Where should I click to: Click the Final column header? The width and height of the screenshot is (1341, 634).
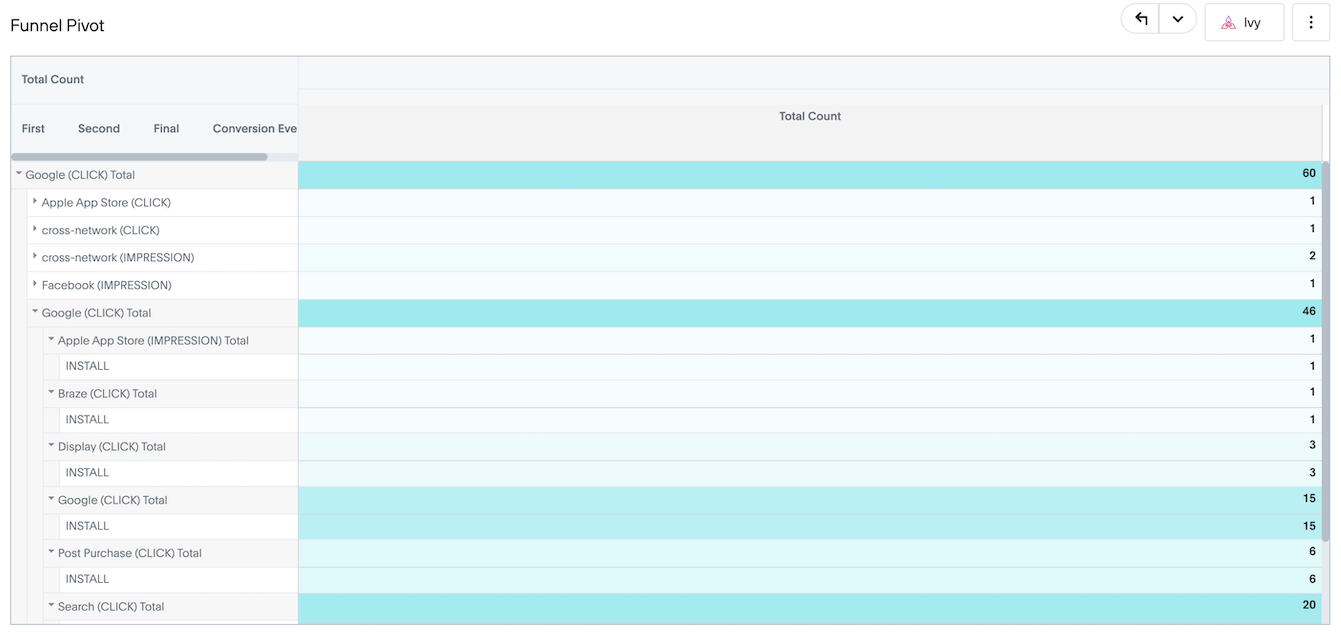pyautogui.click(x=166, y=129)
